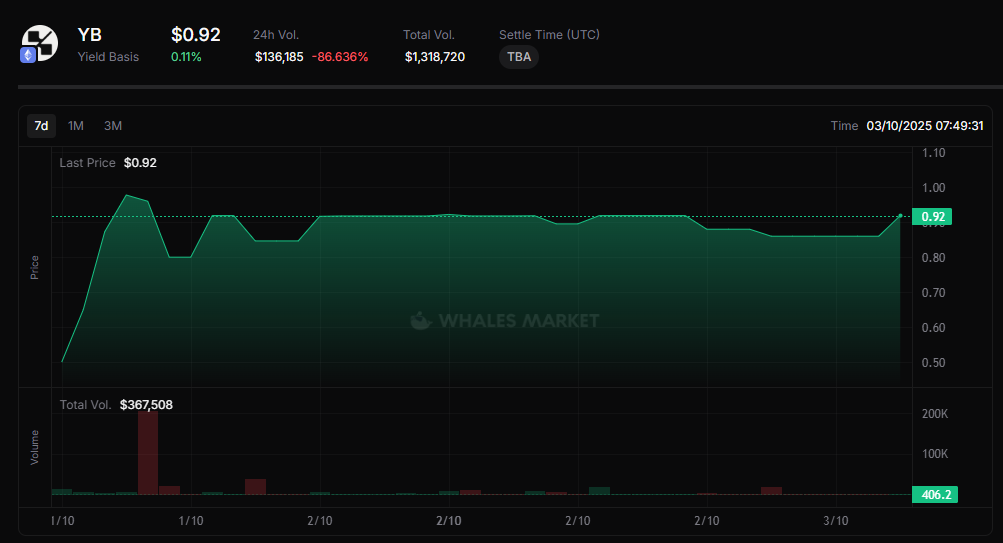Click the $367,508 volume panel total
This screenshot has height=543, width=1003.
146,405
